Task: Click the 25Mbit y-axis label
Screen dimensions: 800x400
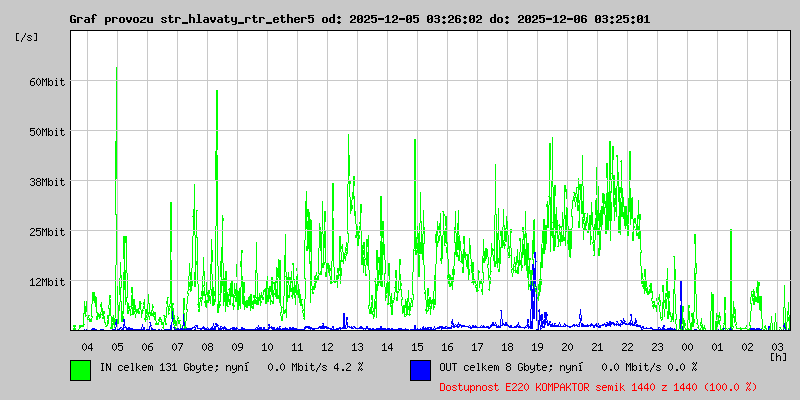Action: [x=46, y=232]
